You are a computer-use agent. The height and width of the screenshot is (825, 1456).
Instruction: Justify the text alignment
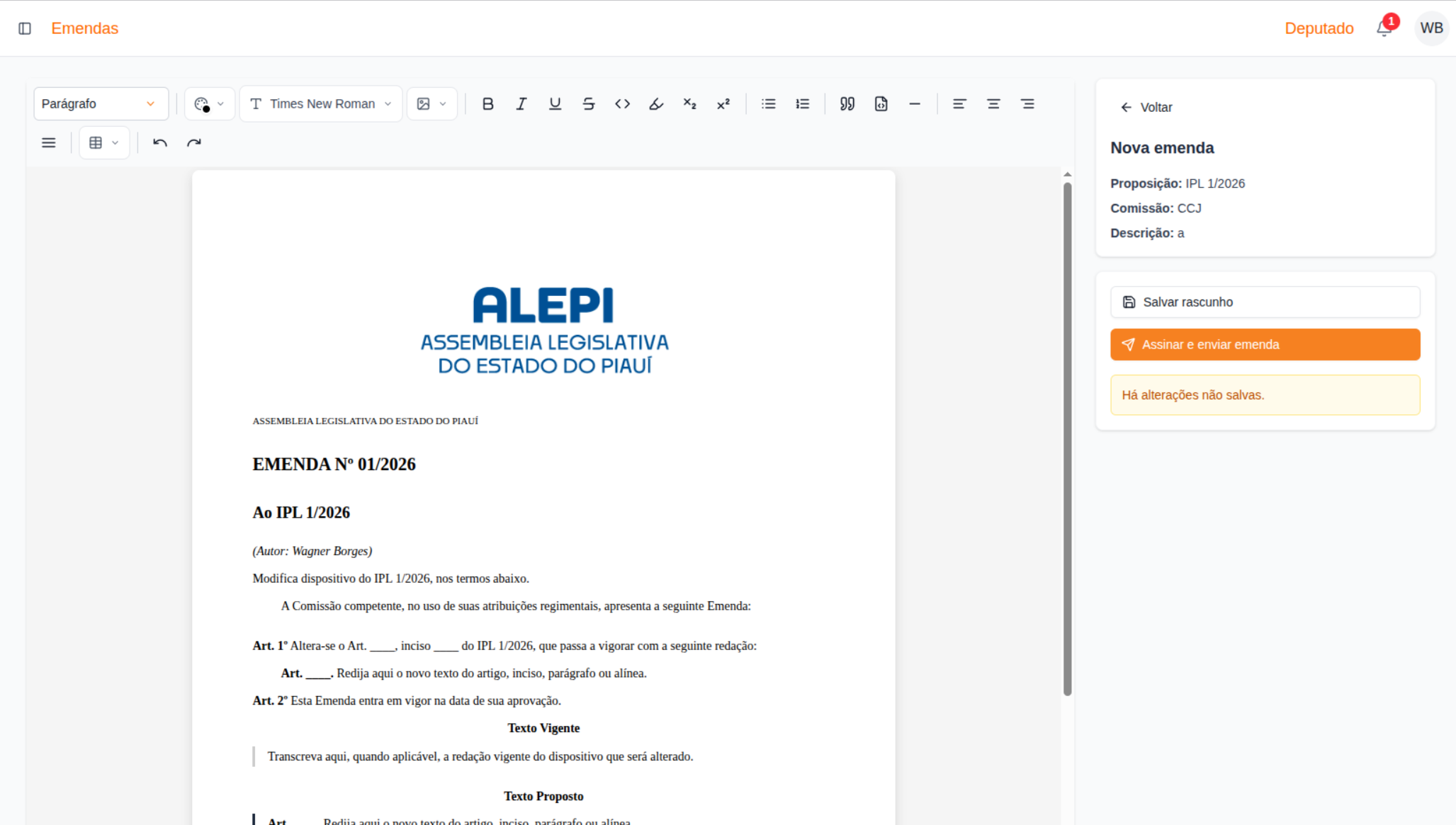pos(48,143)
